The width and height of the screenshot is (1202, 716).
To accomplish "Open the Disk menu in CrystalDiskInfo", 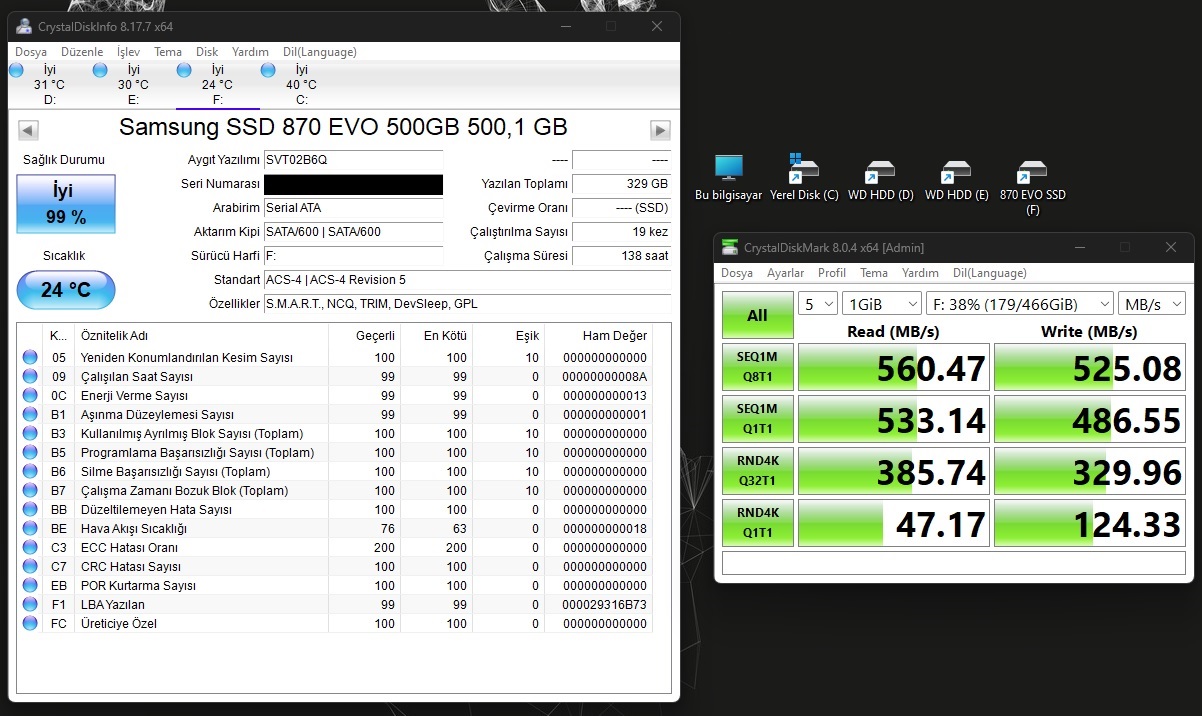I will [x=206, y=52].
